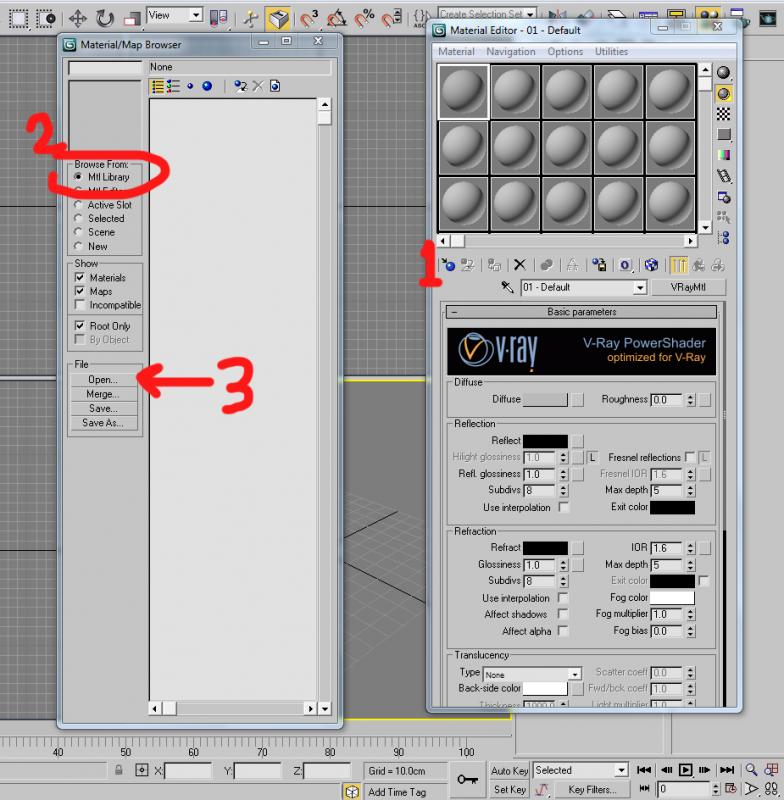Viewport: 784px width, 800px height.
Task: Enable the Incompatible checkbox
Action: [80, 305]
